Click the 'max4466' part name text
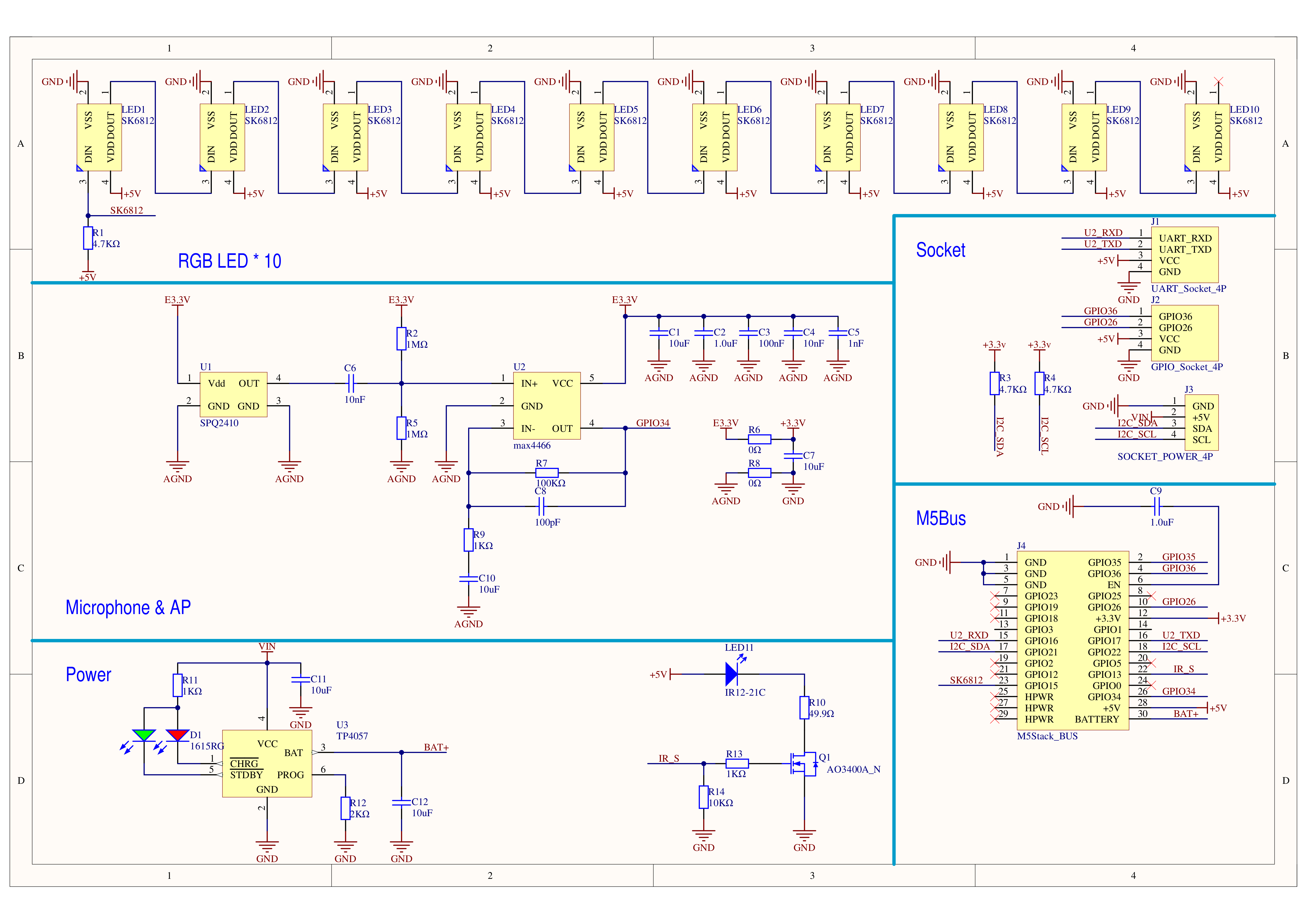The width and height of the screenshot is (1308, 924). [532, 445]
